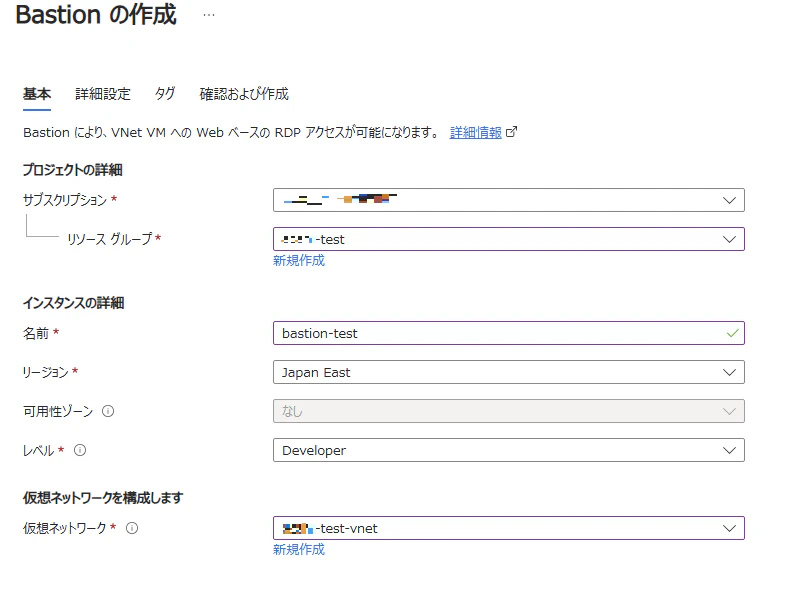
Task: Click the chevron arrow in the サブスクリプション box
Action: (x=729, y=200)
